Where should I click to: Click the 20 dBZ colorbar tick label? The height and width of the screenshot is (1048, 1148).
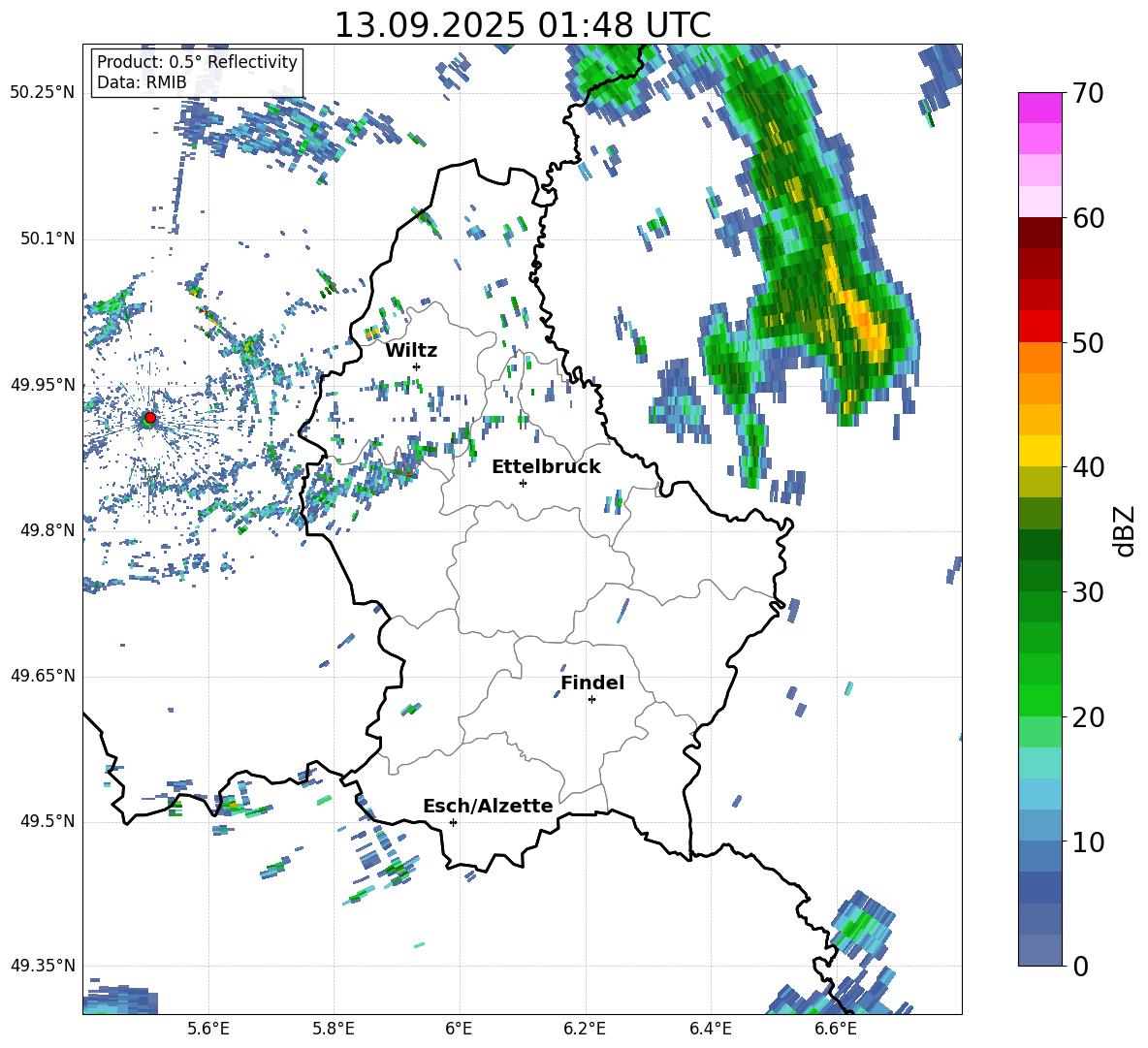[1088, 717]
